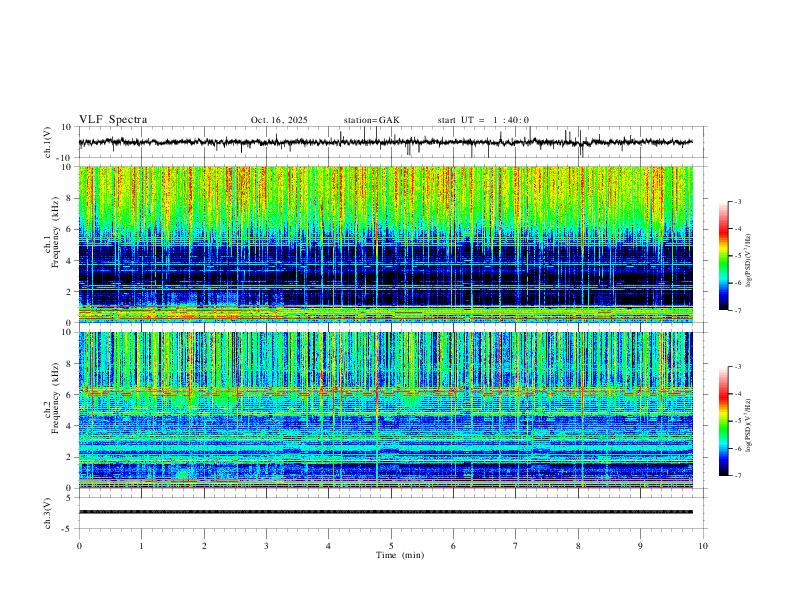Viewport: 792px width, 612px height.
Task: Click time axis tick label '0'
Action: point(79,546)
